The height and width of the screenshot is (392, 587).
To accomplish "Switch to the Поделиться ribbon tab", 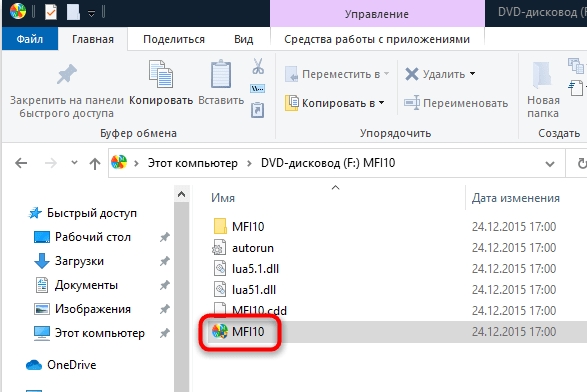I will (x=174, y=39).
